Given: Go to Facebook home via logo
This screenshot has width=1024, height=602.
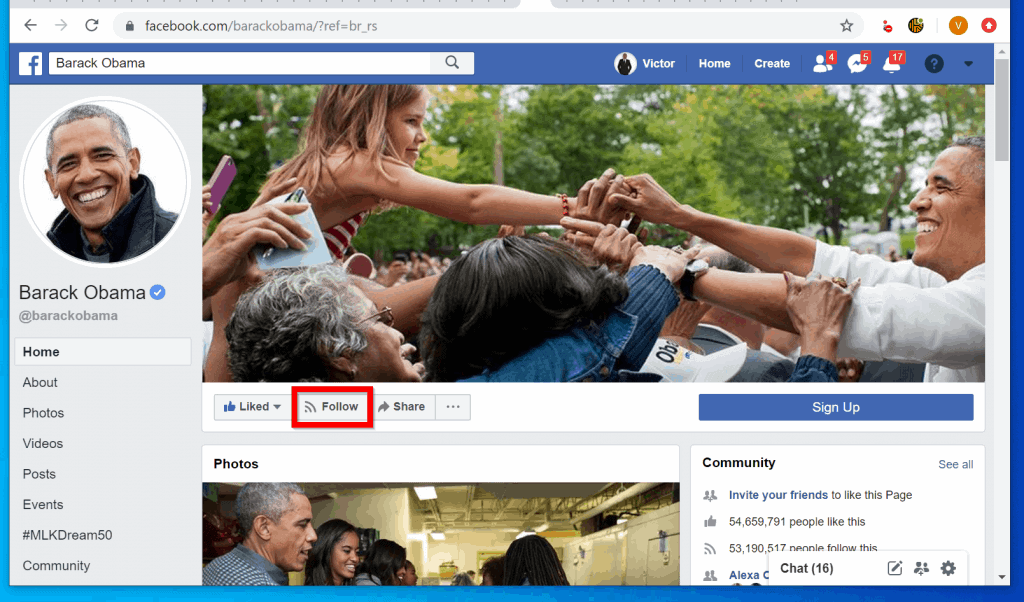Looking at the screenshot, I should point(30,63).
